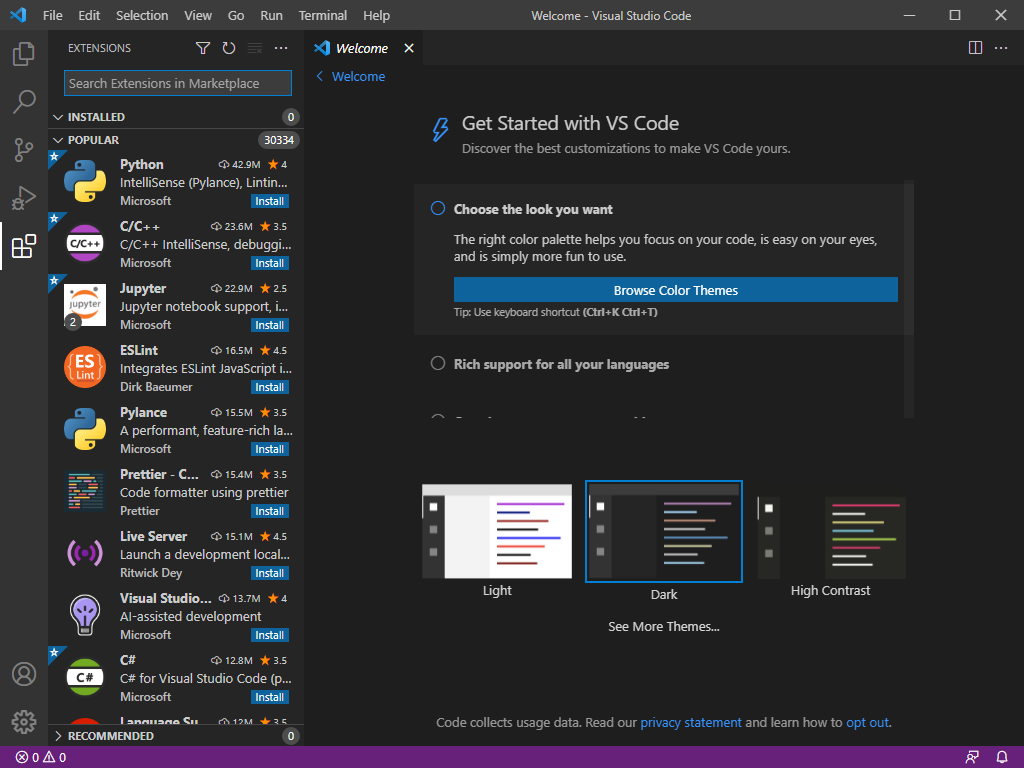Image resolution: width=1024 pixels, height=768 pixels.
Task: Click See More Themes link
Action: click(664, 626)
